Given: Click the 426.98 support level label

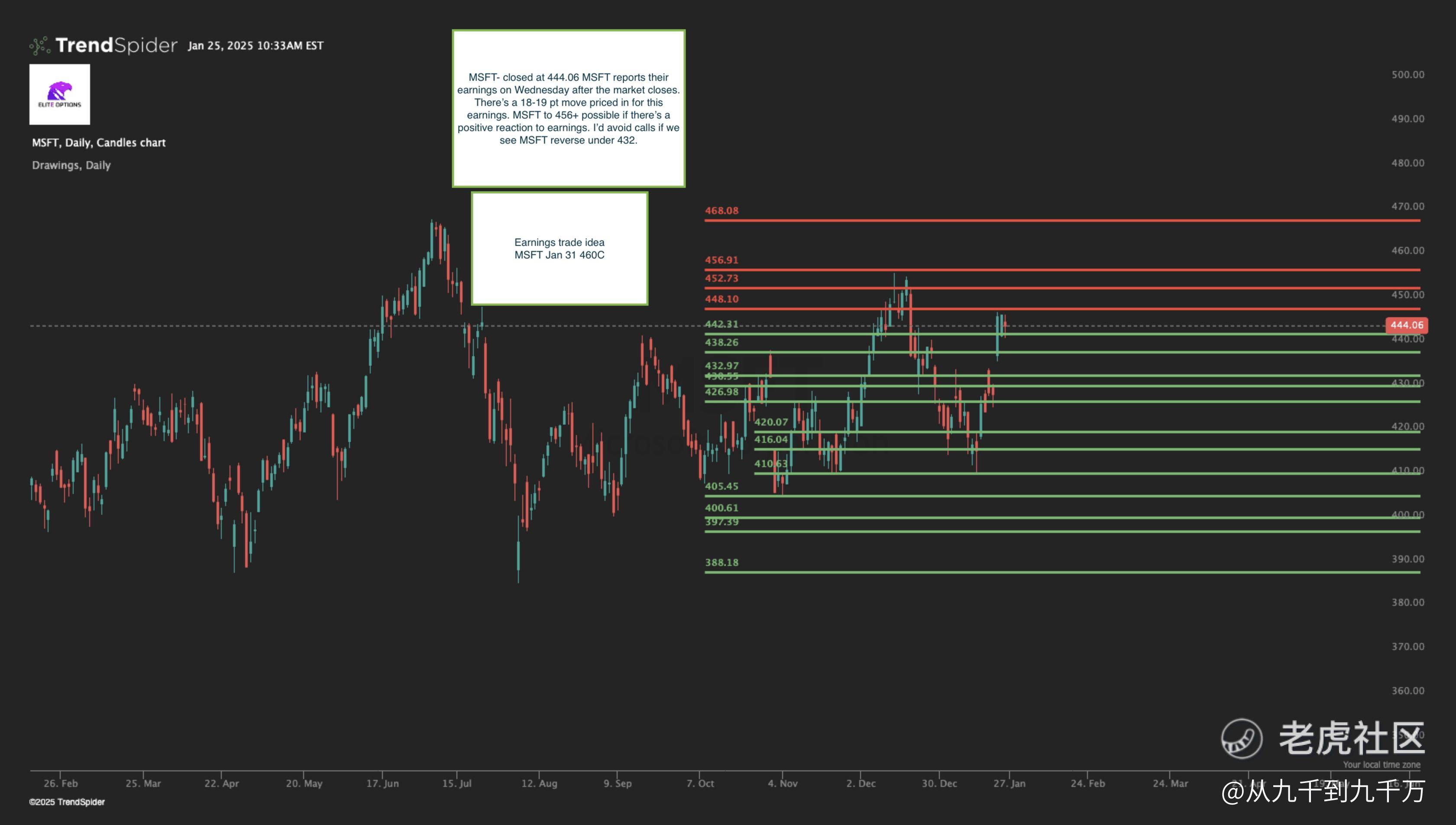Looking at the screenshot, I should click(x=722, y=392).
